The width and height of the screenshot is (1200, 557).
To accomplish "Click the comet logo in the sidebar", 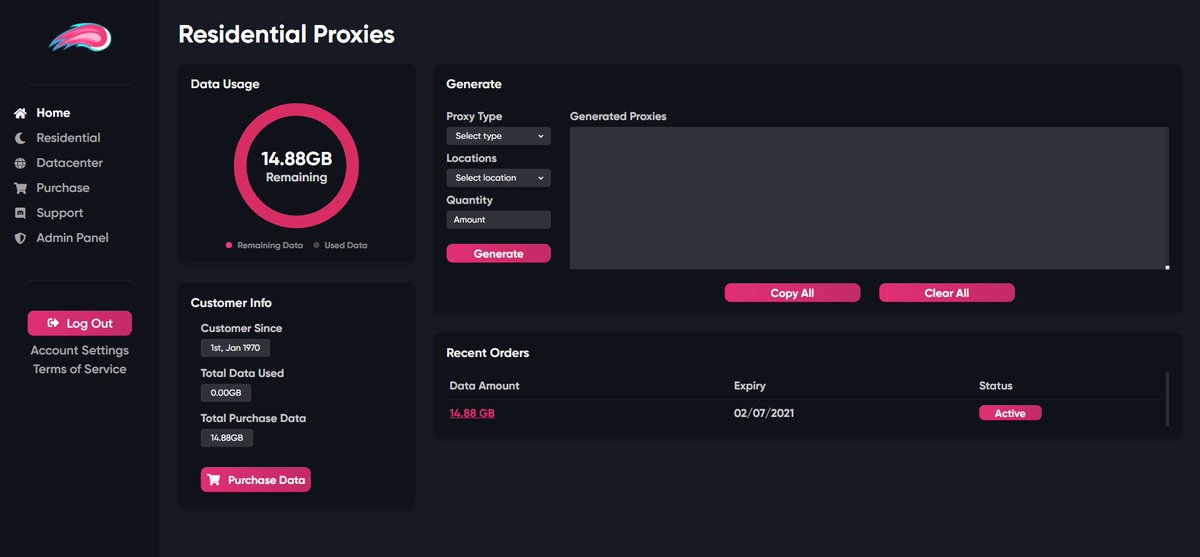I will pyautogui.click(x=80, y=38).
